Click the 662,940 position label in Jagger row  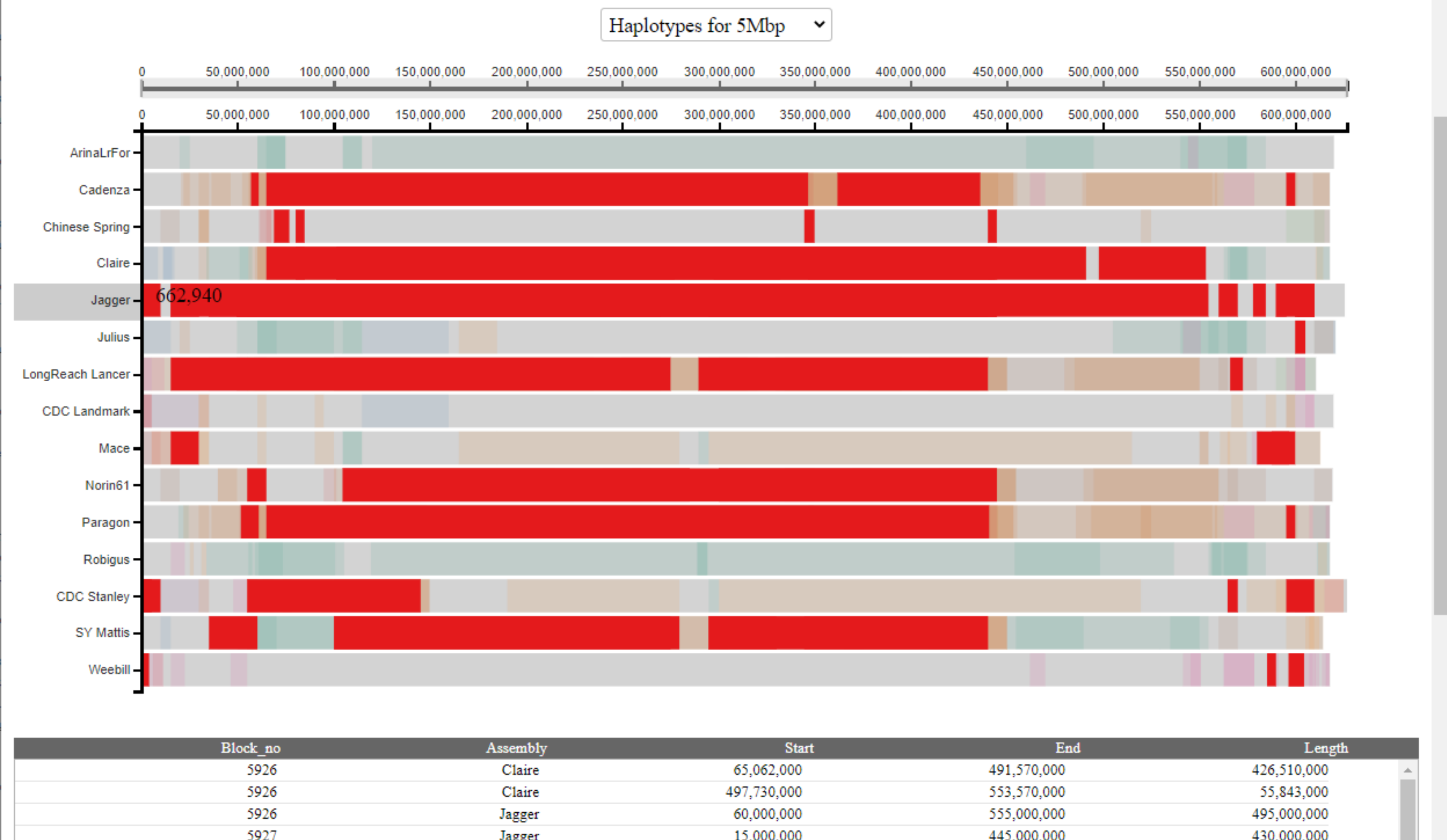point(189,296)
